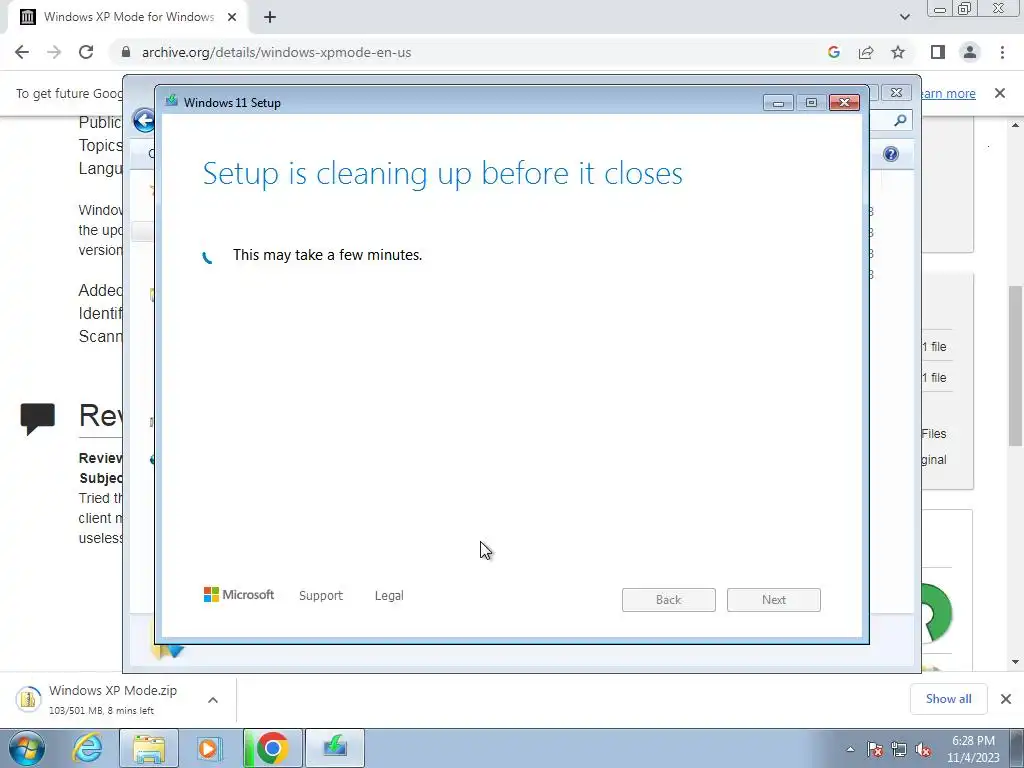
Task: Click the scrollbar up arrow
Action: [1016, 125]
